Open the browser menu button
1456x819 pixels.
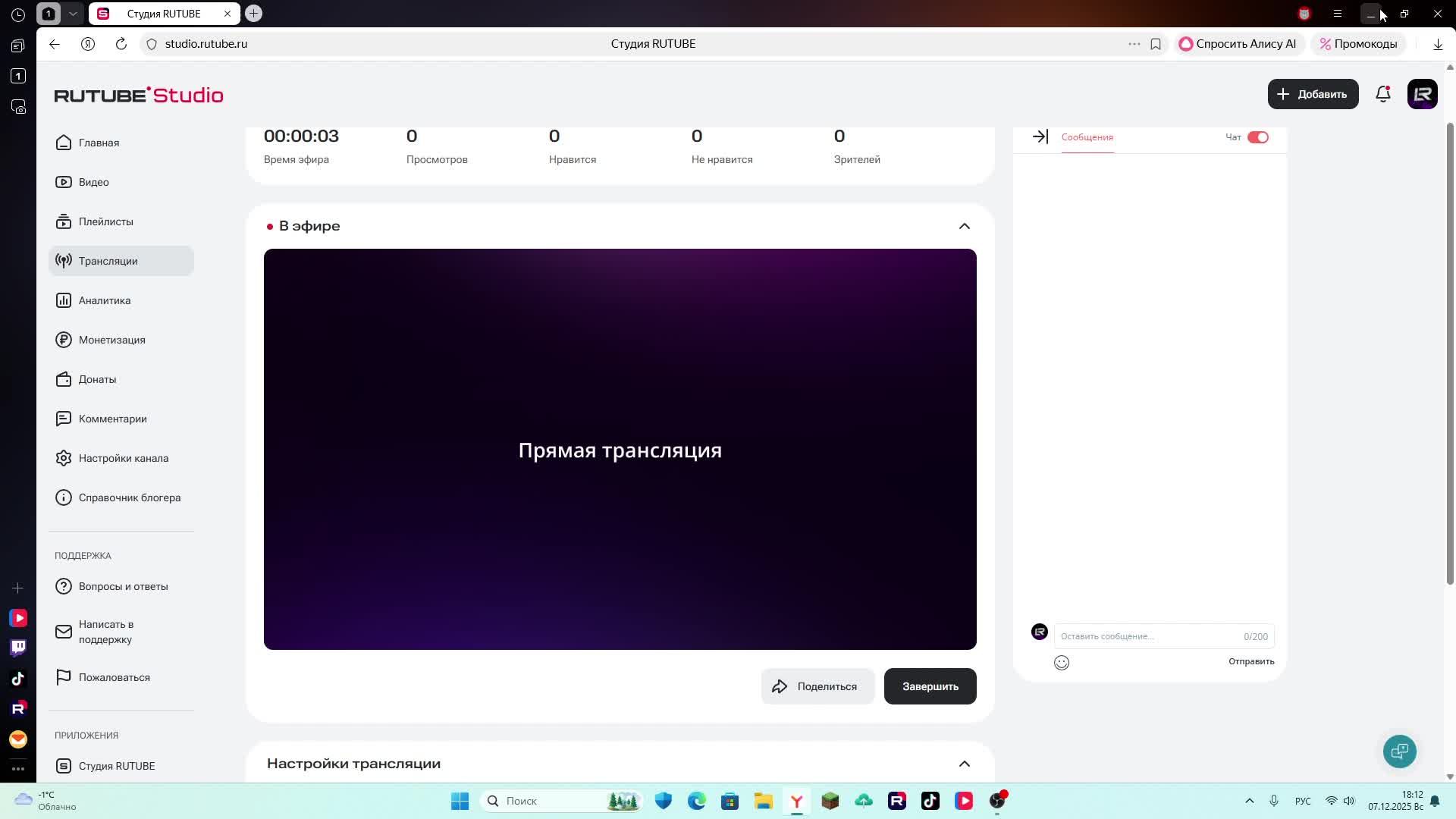click(x=1337, y=13)
